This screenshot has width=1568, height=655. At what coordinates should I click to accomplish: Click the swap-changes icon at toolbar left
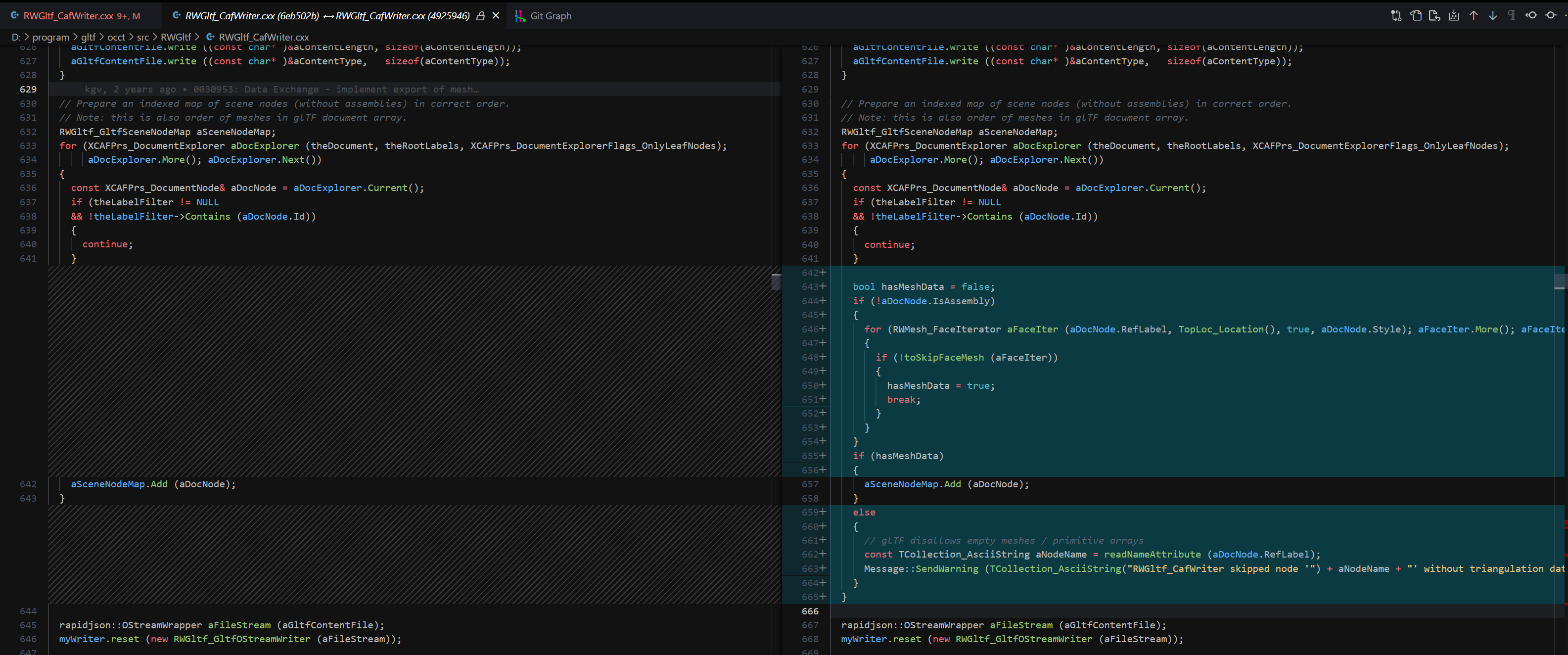(x=1396, y=15)
